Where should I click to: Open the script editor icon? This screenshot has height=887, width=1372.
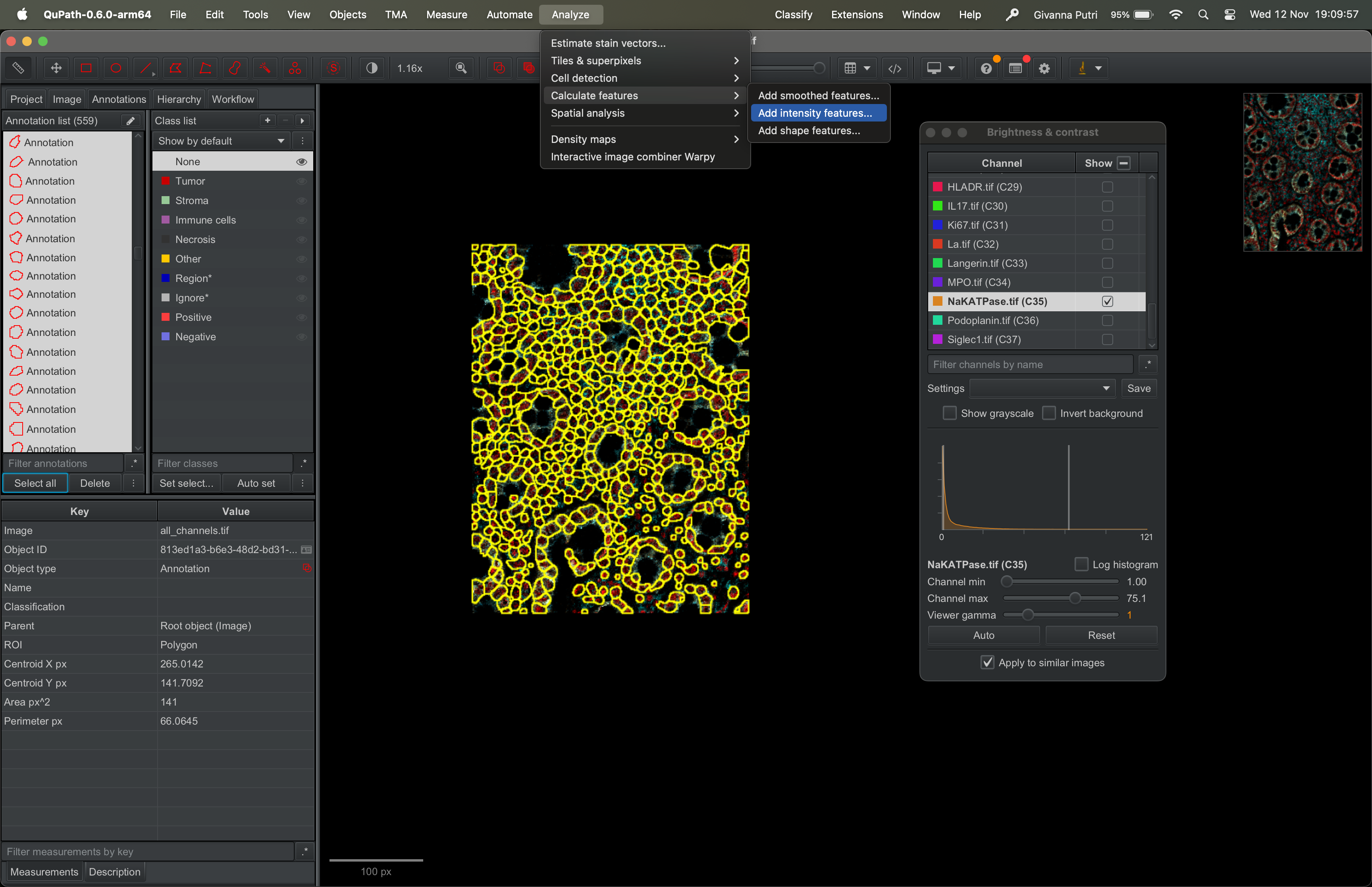coord(894,69)
